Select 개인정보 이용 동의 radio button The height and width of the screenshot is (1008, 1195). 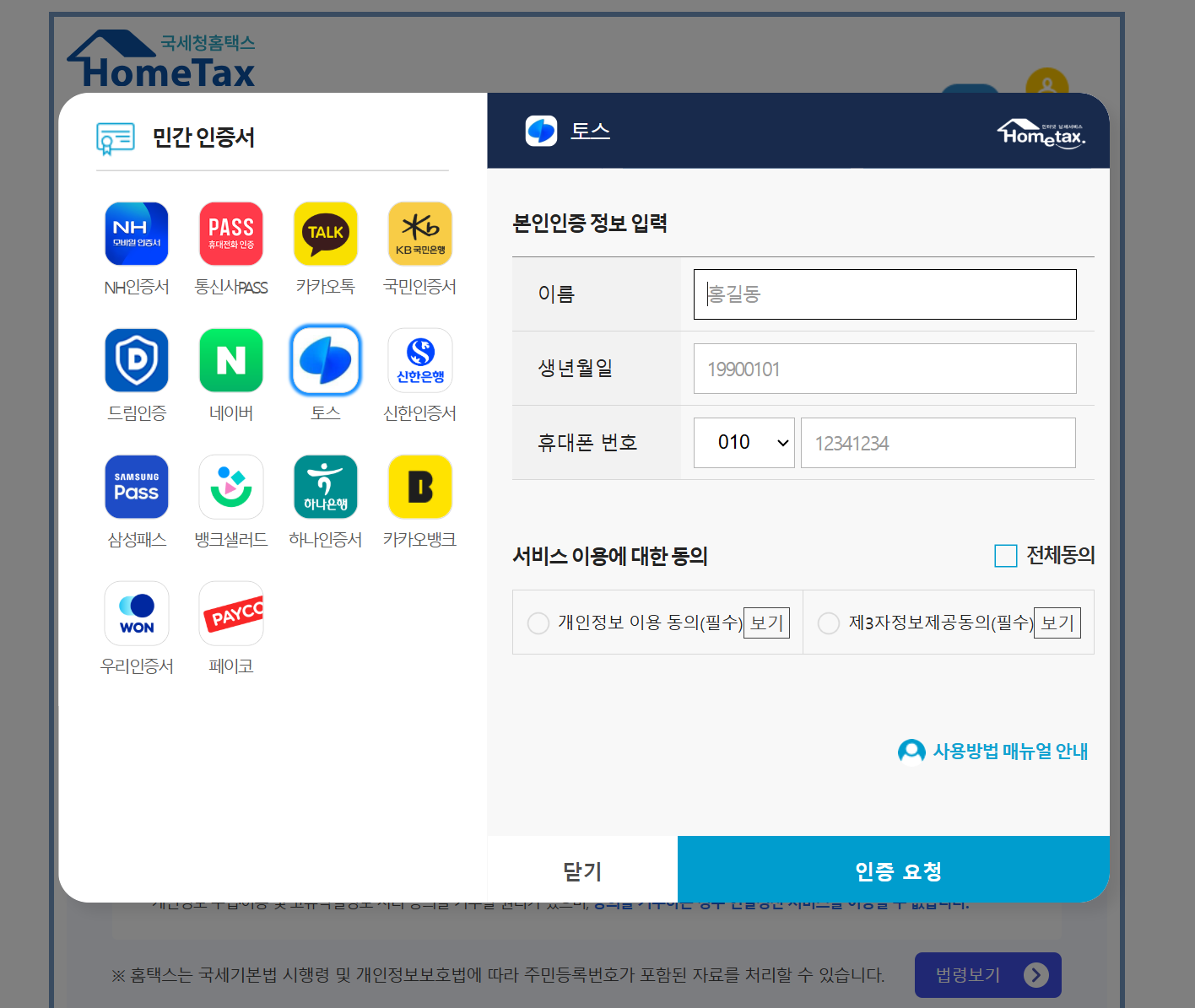tap(538, 623)
